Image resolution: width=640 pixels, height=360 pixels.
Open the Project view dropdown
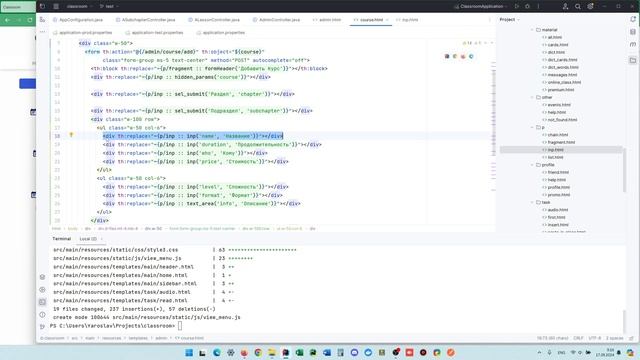click(x=510, y=20)
